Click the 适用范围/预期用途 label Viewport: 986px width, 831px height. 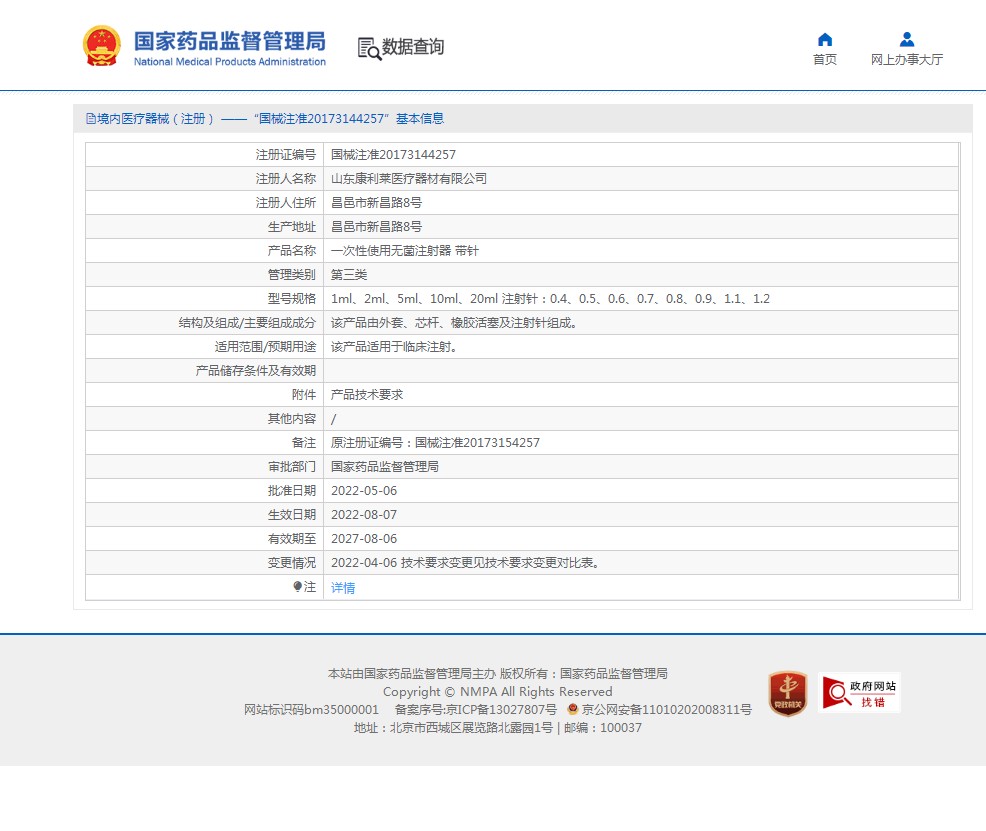pyautogui.click(x=265, y=346)
